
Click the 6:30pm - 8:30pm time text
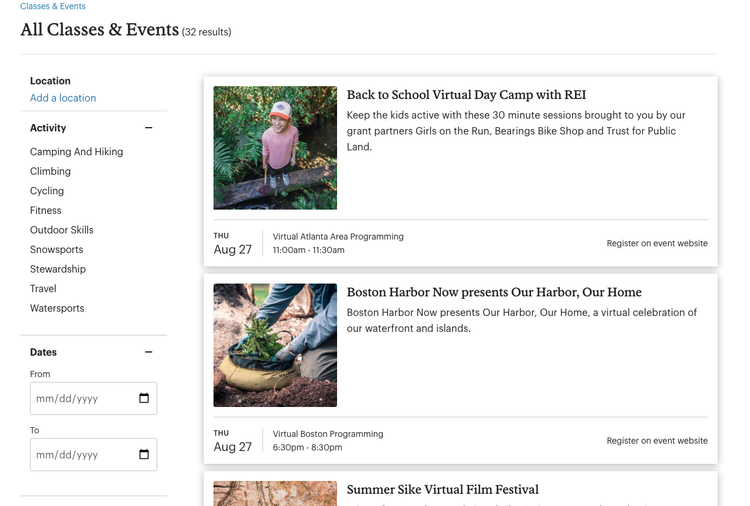pyautogui.click(x=307, y=447)
